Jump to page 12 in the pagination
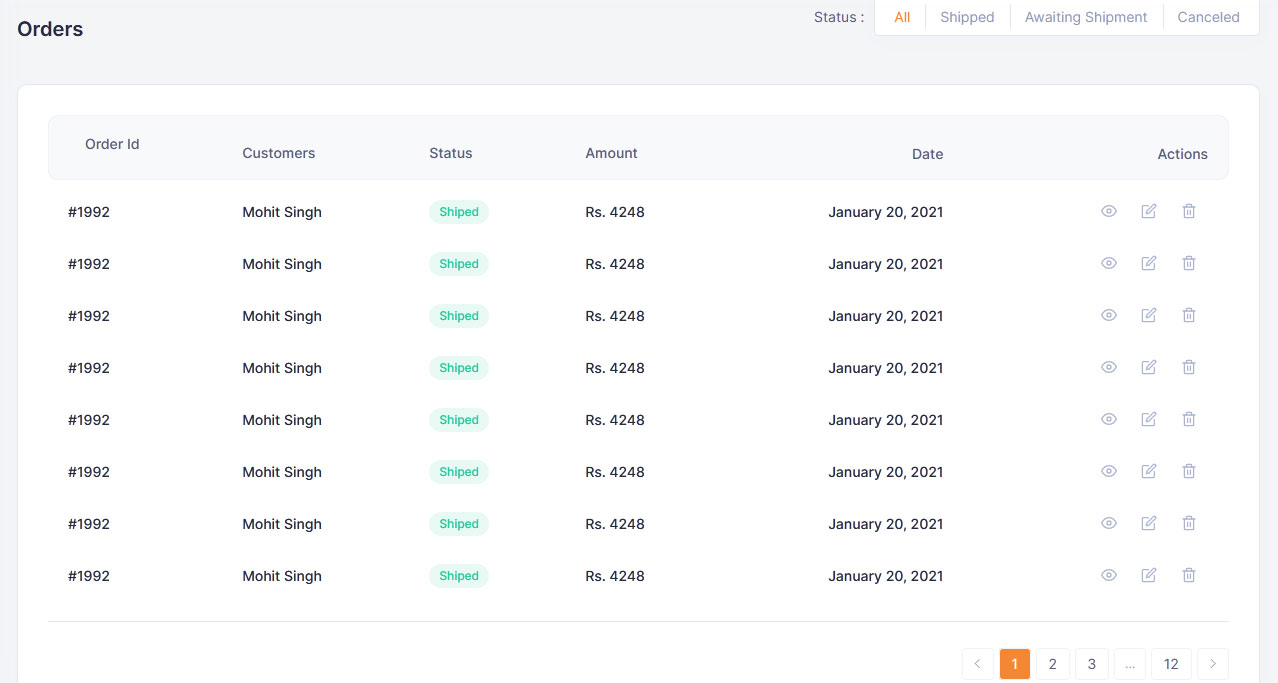Screen dimensions: 1278x683 point(1171,664)
